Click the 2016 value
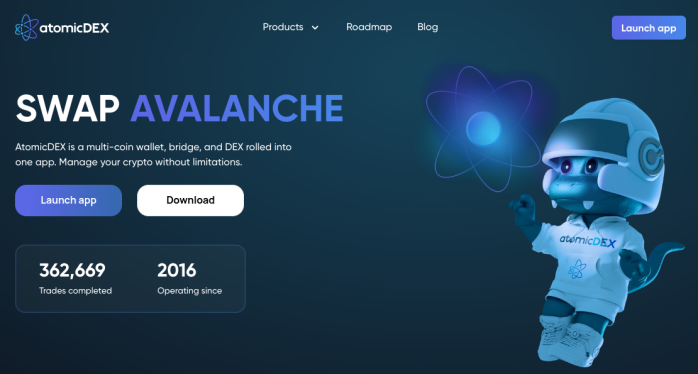This screenshot has width=698, height=374. 177,270
